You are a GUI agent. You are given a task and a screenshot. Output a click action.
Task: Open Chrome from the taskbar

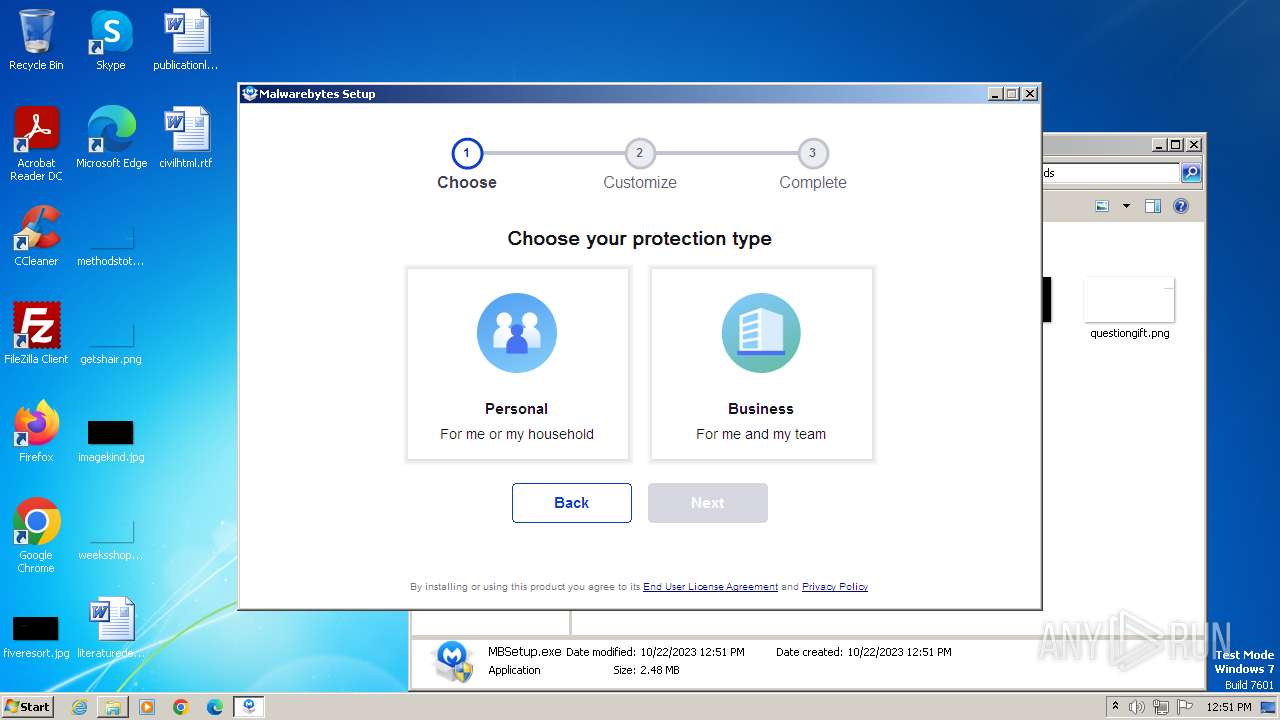click(181, 707)
